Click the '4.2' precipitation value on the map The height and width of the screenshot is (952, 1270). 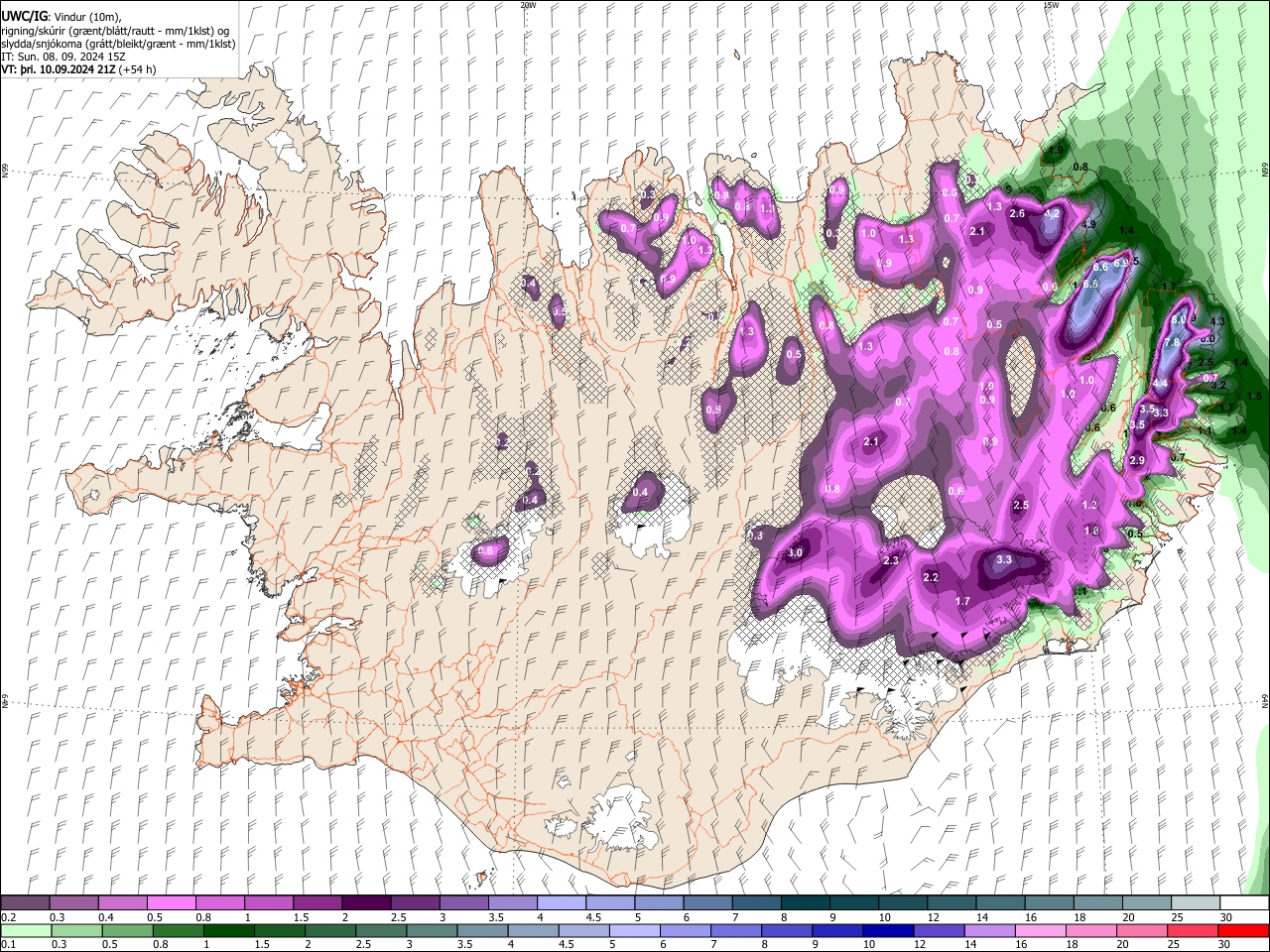1053,214
